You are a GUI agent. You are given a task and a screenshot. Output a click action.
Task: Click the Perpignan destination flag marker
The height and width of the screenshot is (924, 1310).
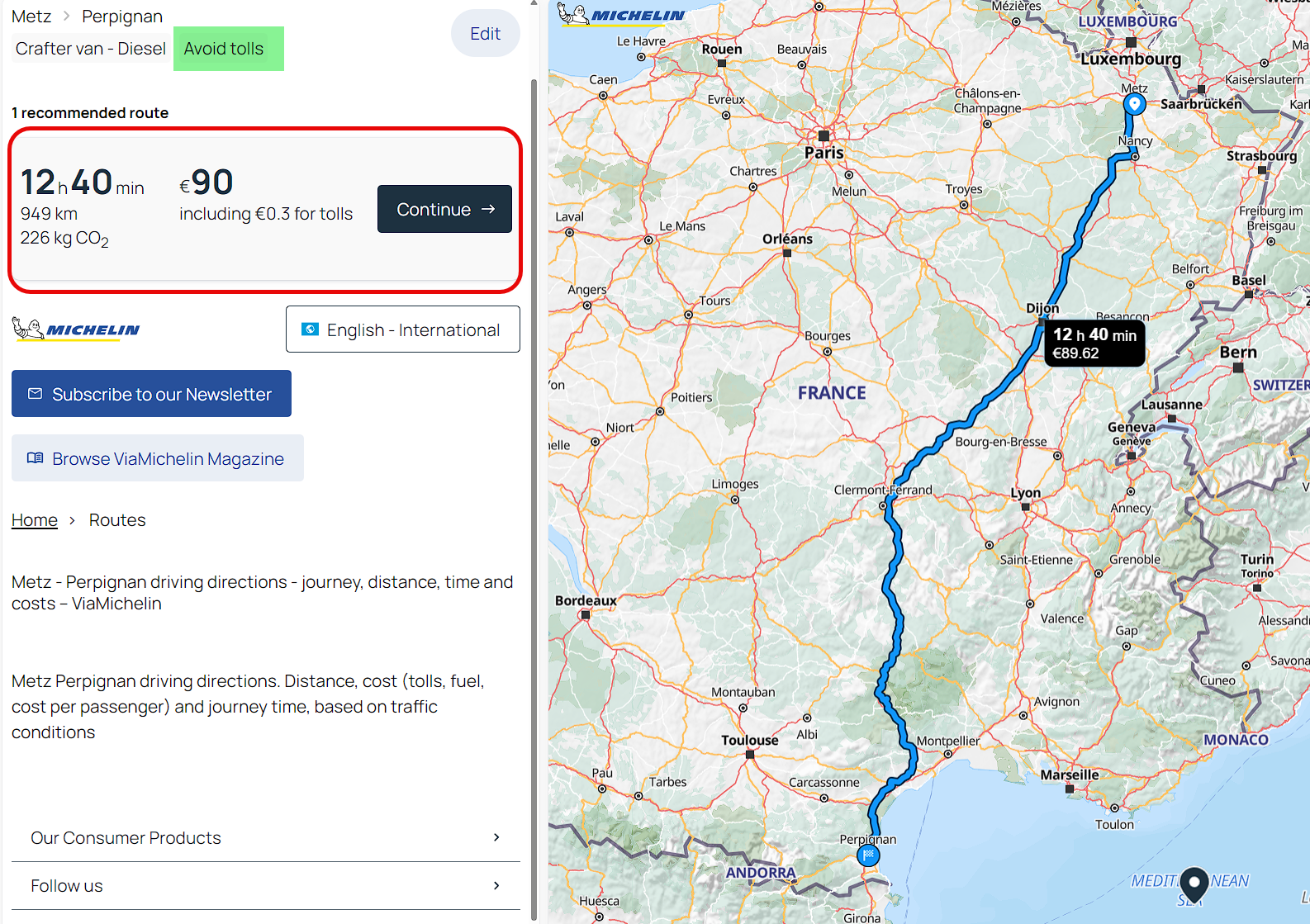coord(868,855)
